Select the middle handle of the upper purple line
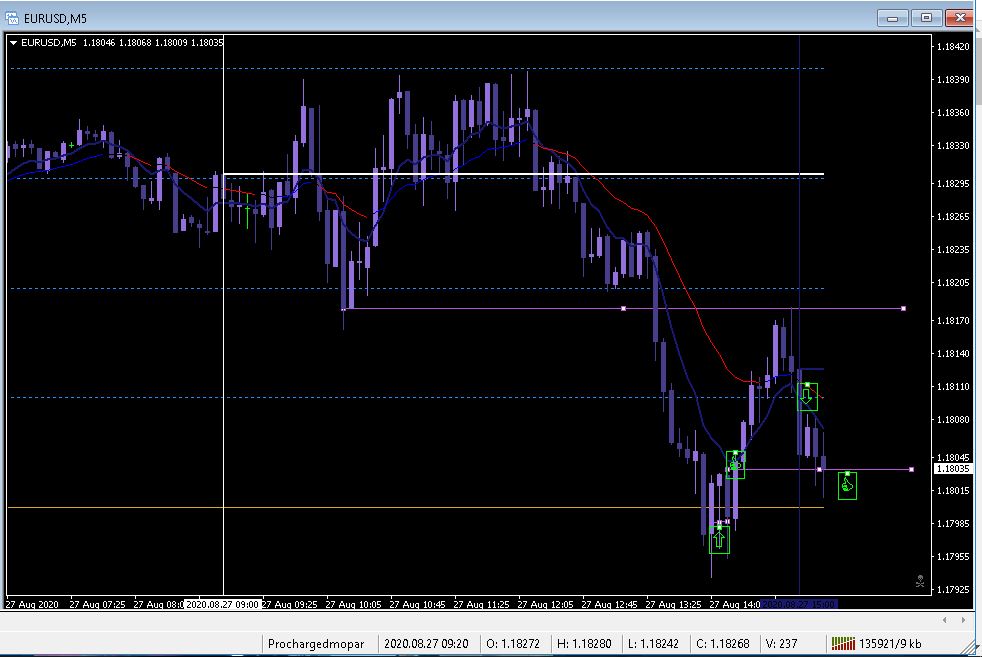The image size is (982, 657). 623,308
